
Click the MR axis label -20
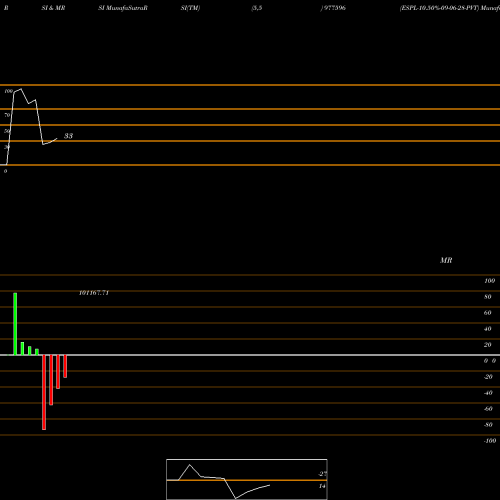click(x=488, y=377)
